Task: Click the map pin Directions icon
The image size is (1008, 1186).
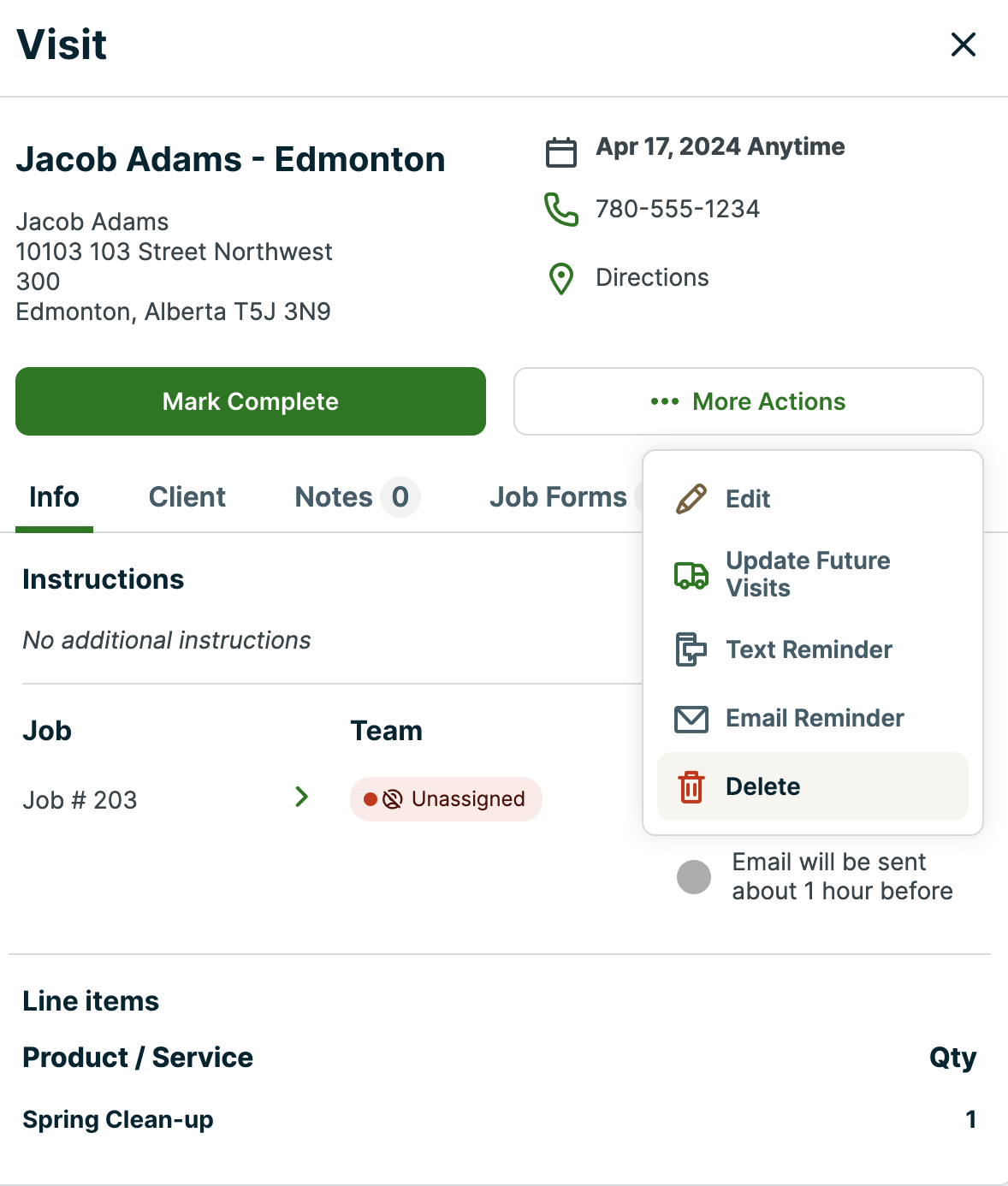Action: click(561, 278)
